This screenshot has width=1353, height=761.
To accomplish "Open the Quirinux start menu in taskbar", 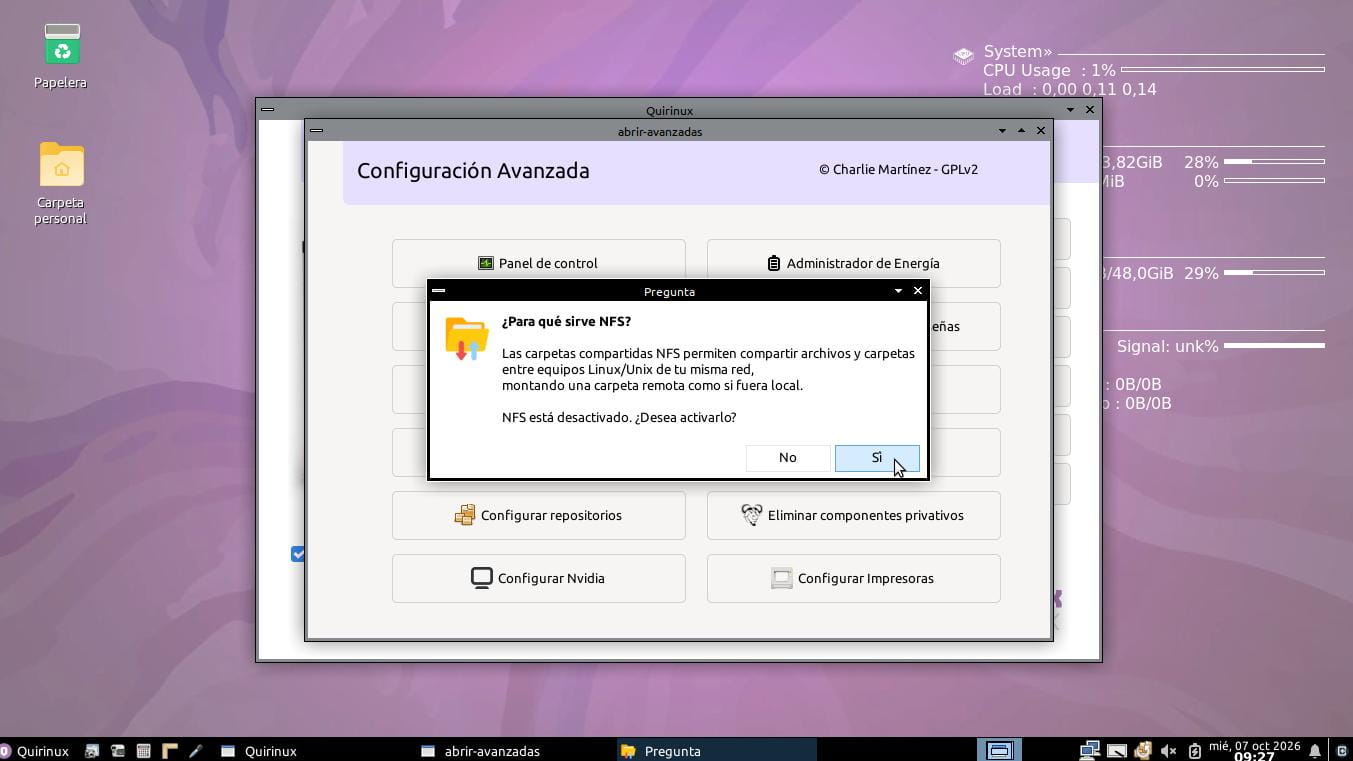I will 36,751.
